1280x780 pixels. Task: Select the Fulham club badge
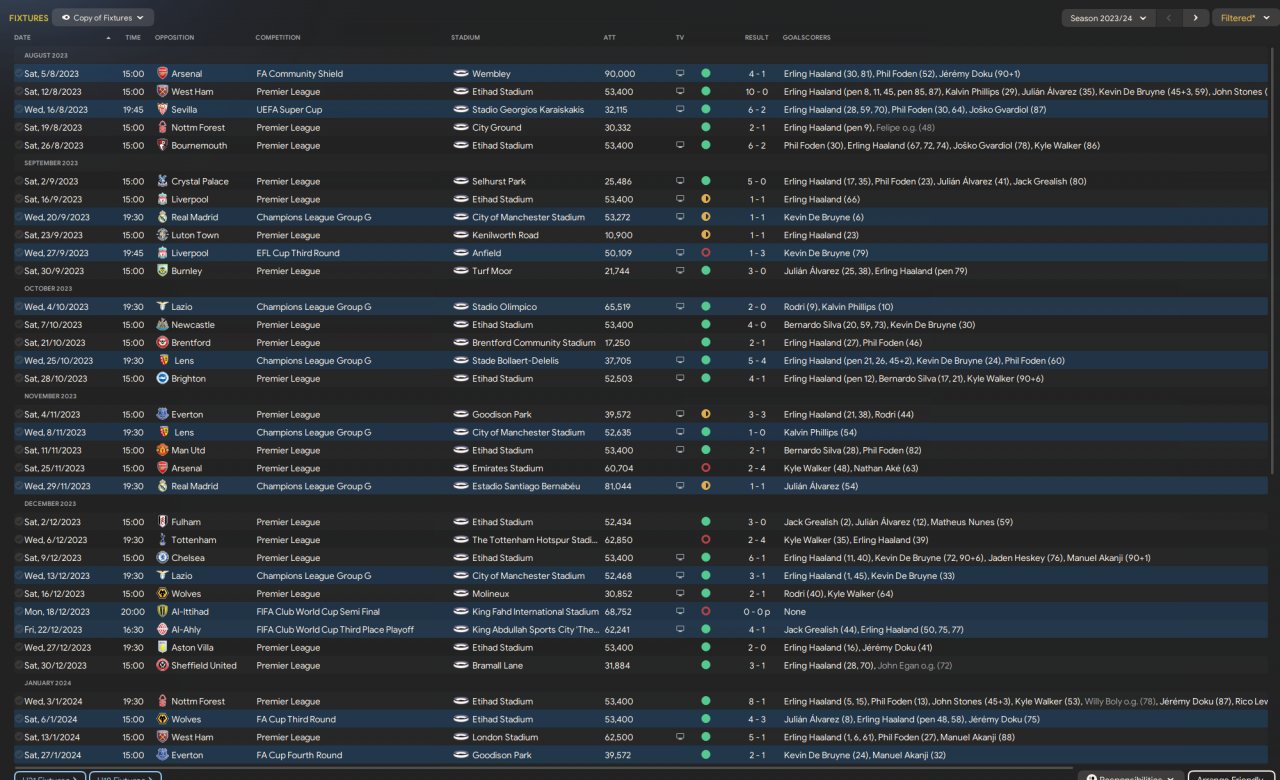coord(163,522)
